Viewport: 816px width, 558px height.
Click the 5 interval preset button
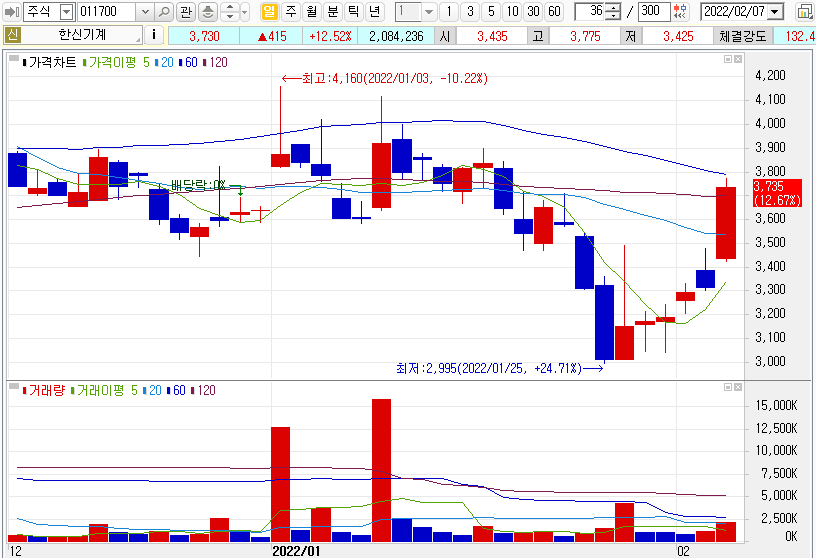coord(491,11)
